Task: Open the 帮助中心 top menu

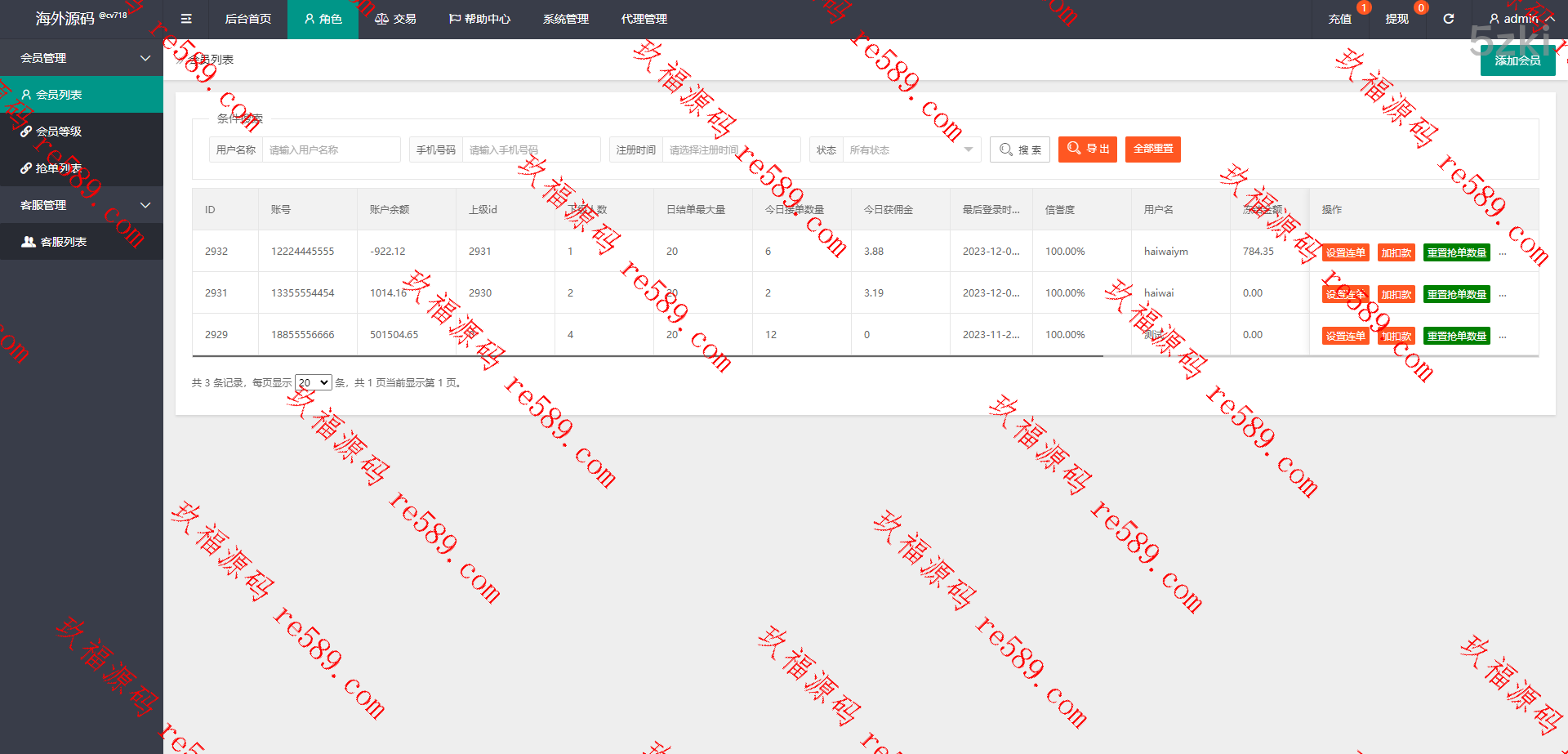Action: click(x=479, y=19)
